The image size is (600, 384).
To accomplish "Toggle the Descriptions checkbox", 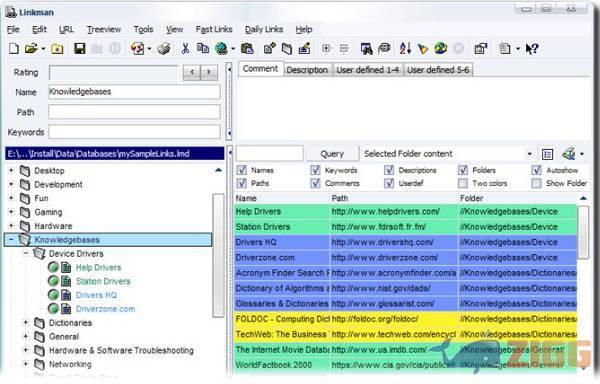I will [x=389, y=170].
